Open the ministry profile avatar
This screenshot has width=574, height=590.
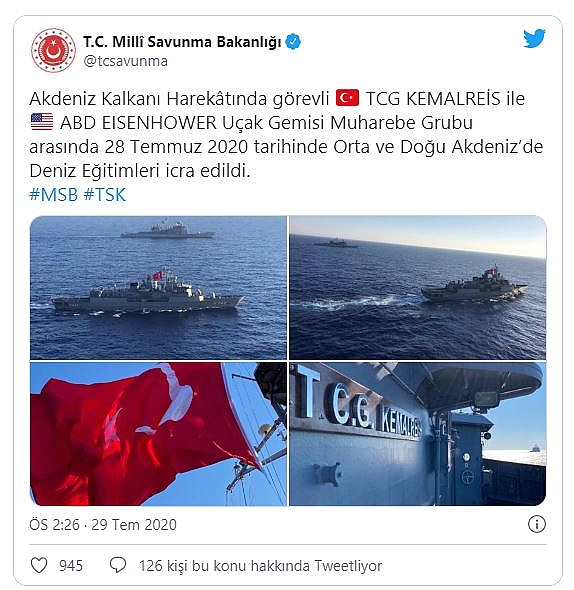(x=53, y=50)
